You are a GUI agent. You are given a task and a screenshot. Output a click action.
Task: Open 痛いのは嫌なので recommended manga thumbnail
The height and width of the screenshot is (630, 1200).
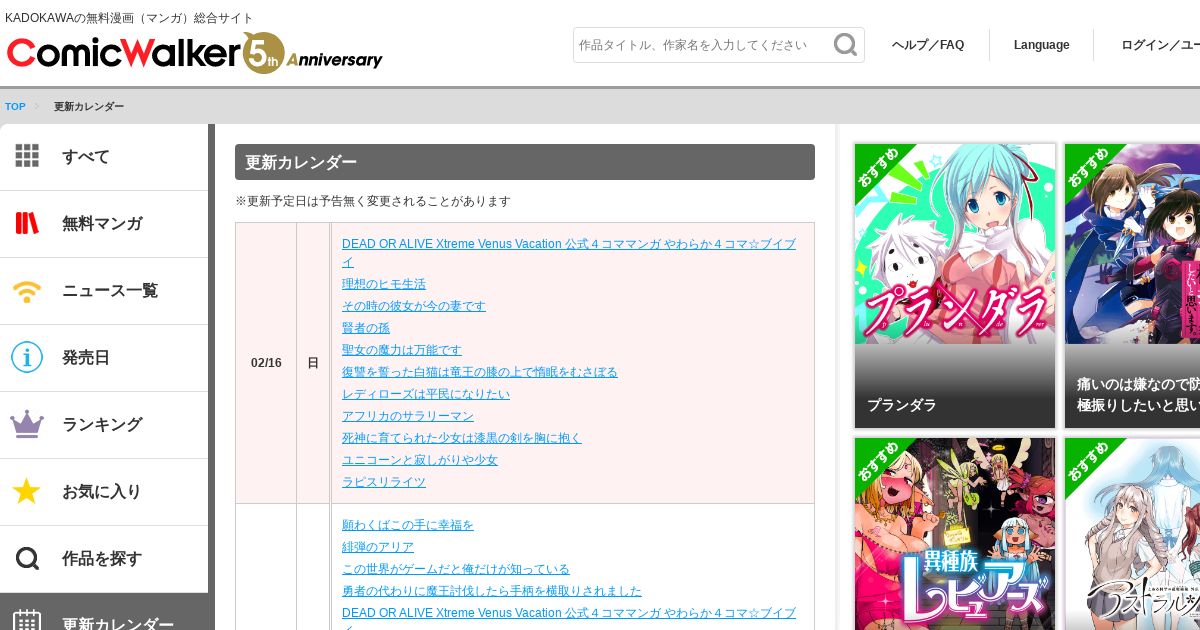pos(1132,286)
